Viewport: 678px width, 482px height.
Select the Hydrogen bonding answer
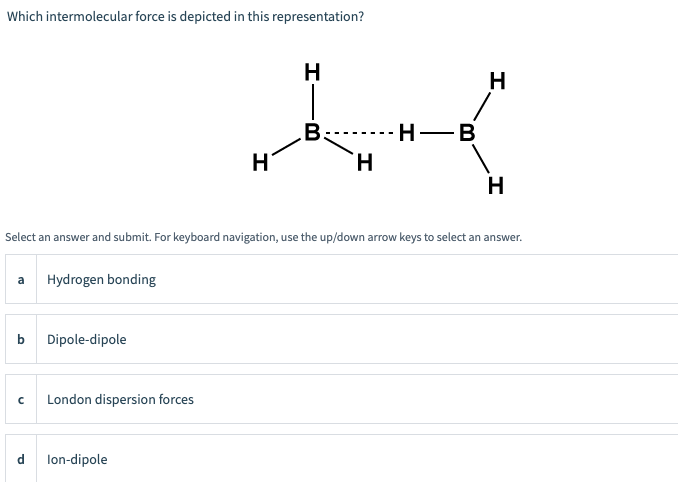[101, 280]
